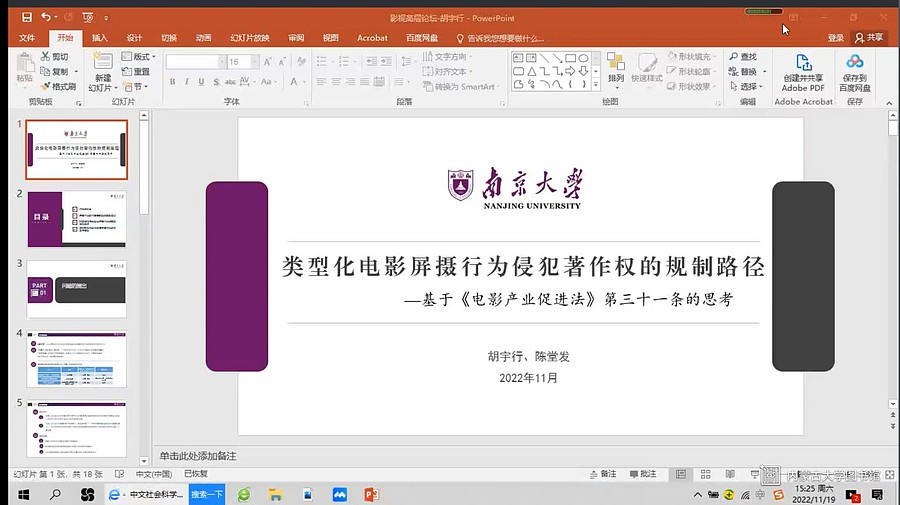Click the Save icon in quick access toolbar
The image size is (900, 505).
(x=27, y=17)
